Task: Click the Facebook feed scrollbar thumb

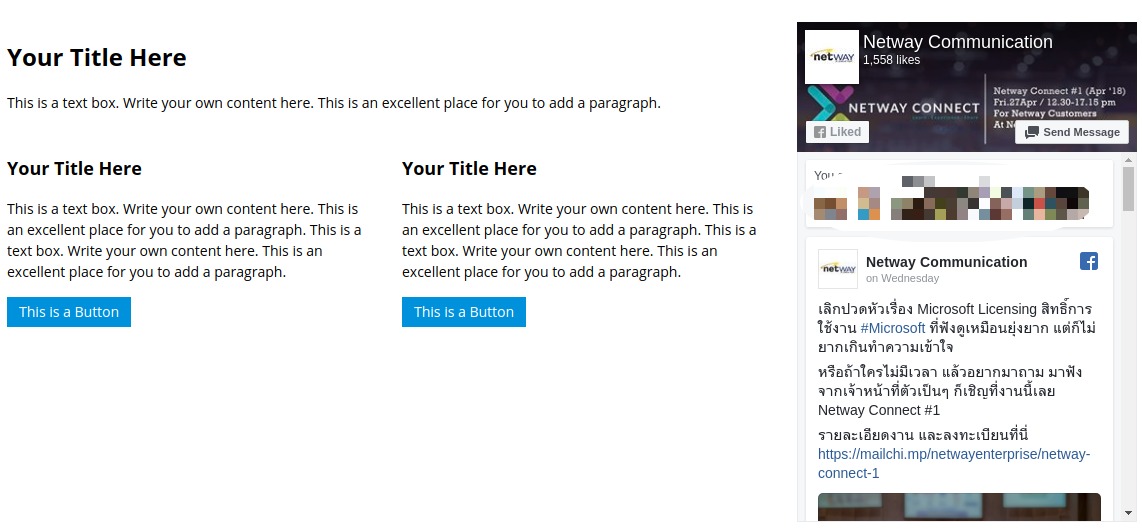Action: pos(1129,190)
